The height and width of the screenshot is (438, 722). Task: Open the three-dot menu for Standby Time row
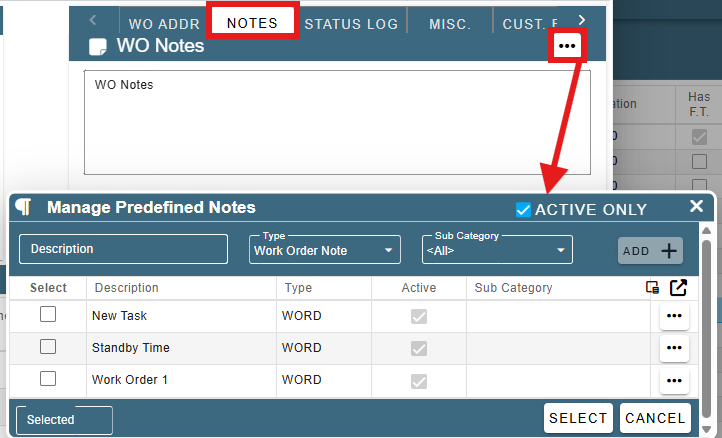pos(674,348)
